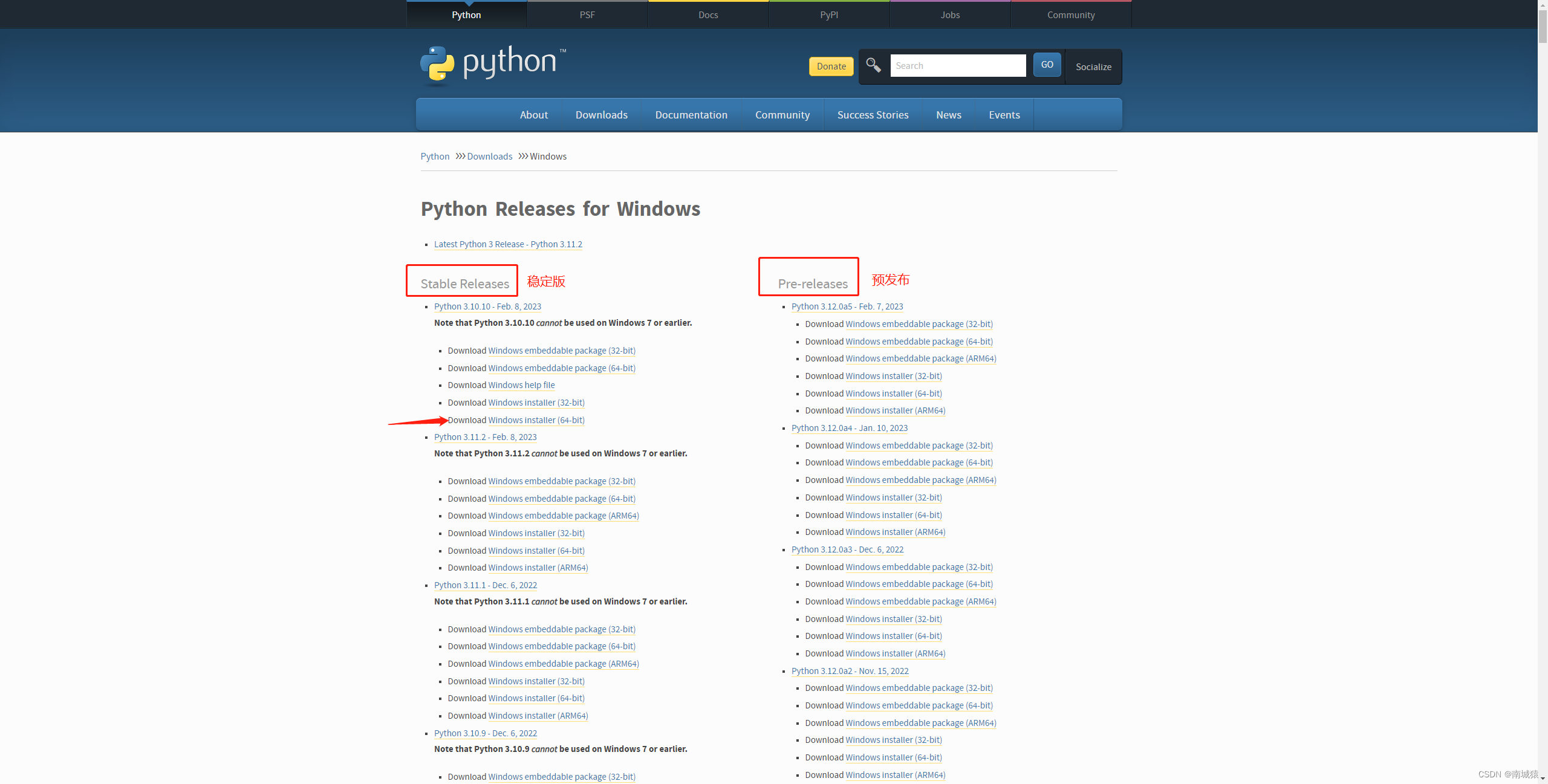Open the About navigation menu

tap(534, 115)
